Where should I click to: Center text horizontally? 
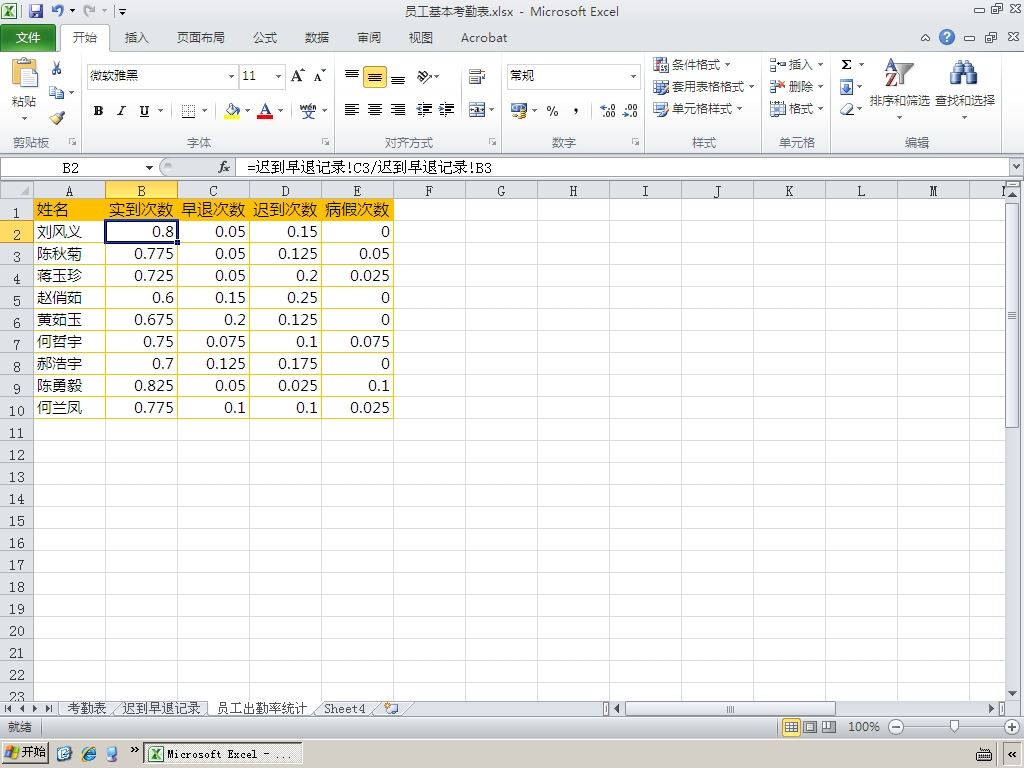[x=375, y=110]
